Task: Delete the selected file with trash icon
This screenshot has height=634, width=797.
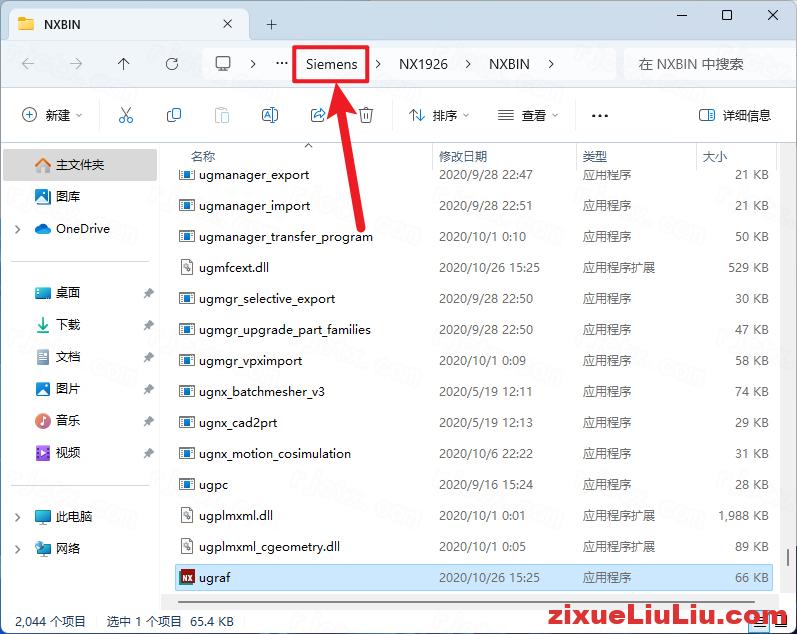Action: click(365, 115)
